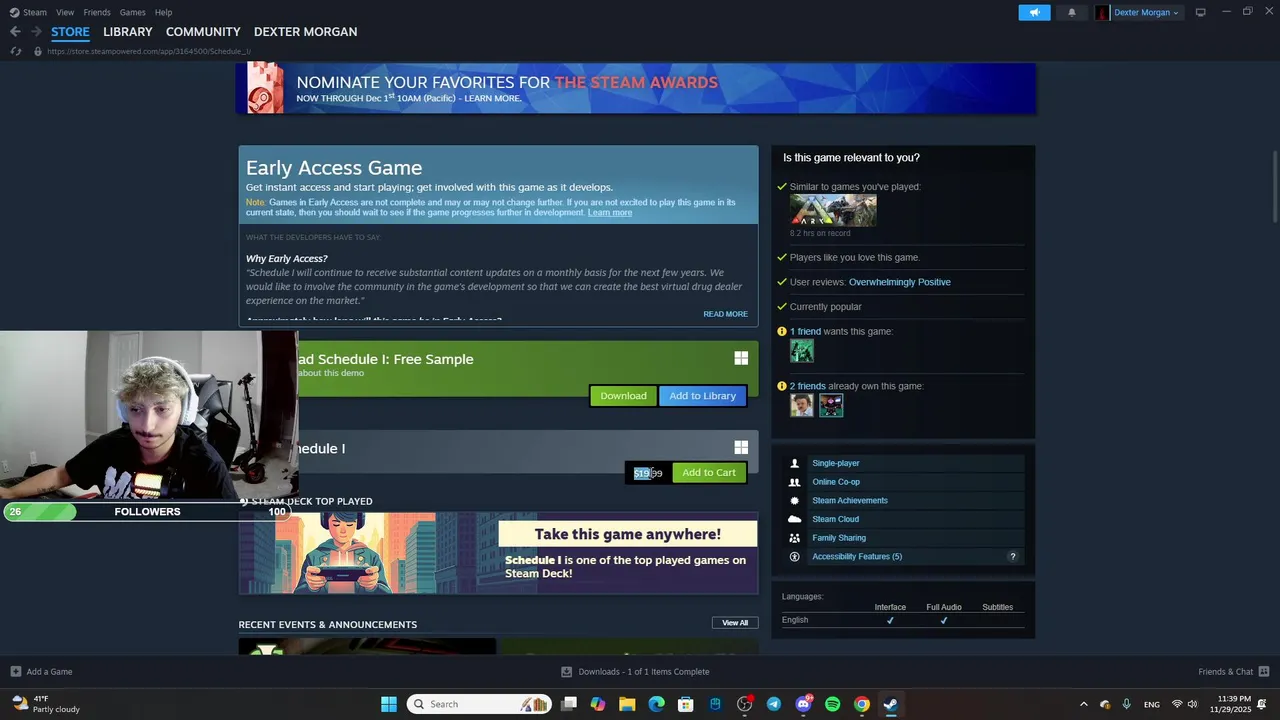Open Google Chrome from the taskbar
The width and height of the screenshot is (1280, 720).
click(x=862, y=704)
